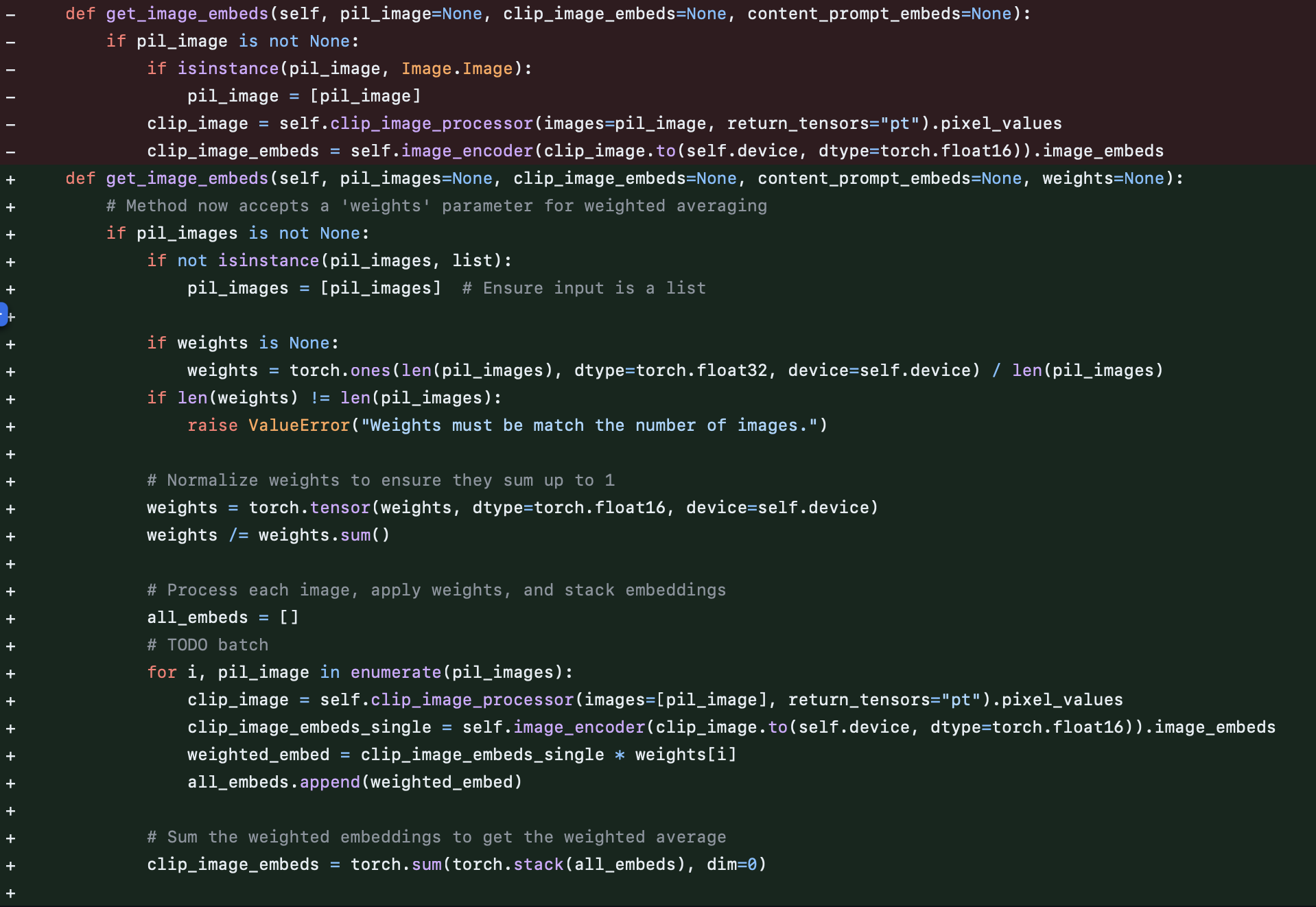The image size is (1316, 907).
Task: Click the weights /= weights.sum() line
Action: tap(268, 535)
